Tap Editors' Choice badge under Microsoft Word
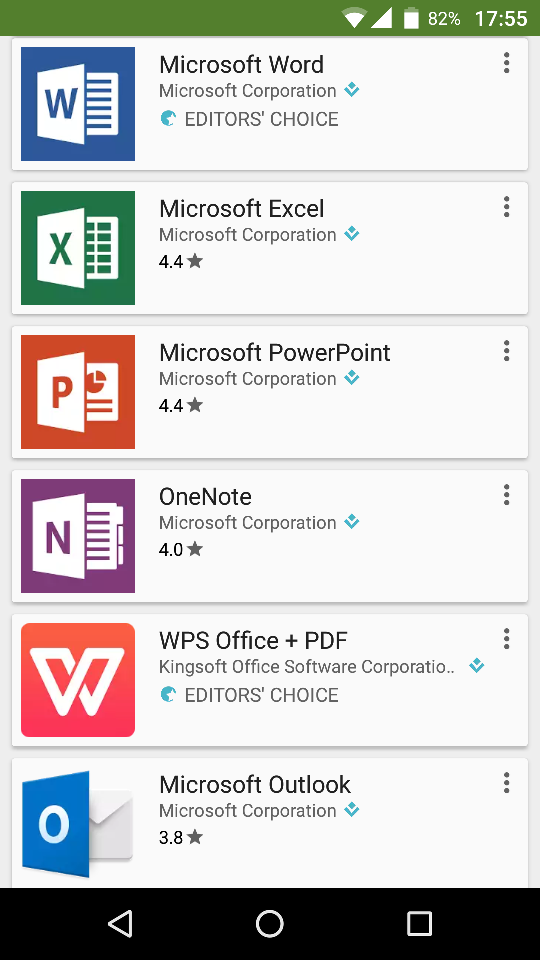This screenshot has height=960, width=540. point(249,119)
